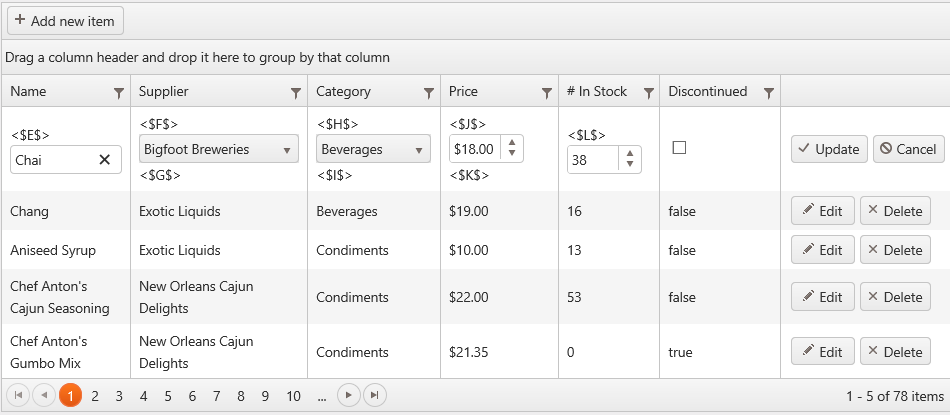Delete the Aniseed Syrup row

pyautogui.click(x=895, y=250)
